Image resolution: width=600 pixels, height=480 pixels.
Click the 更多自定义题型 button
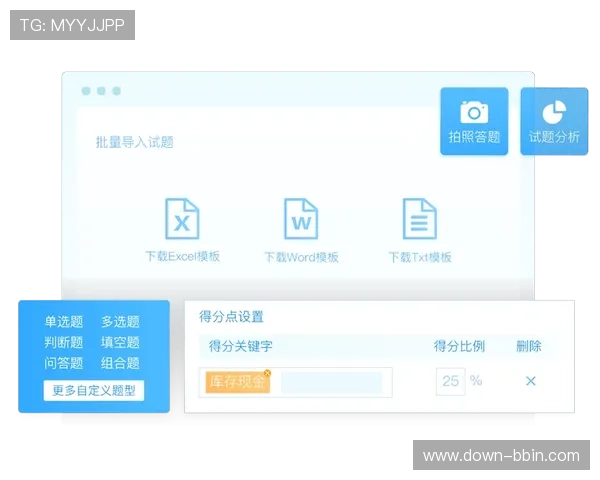click(x=94, y=390)
